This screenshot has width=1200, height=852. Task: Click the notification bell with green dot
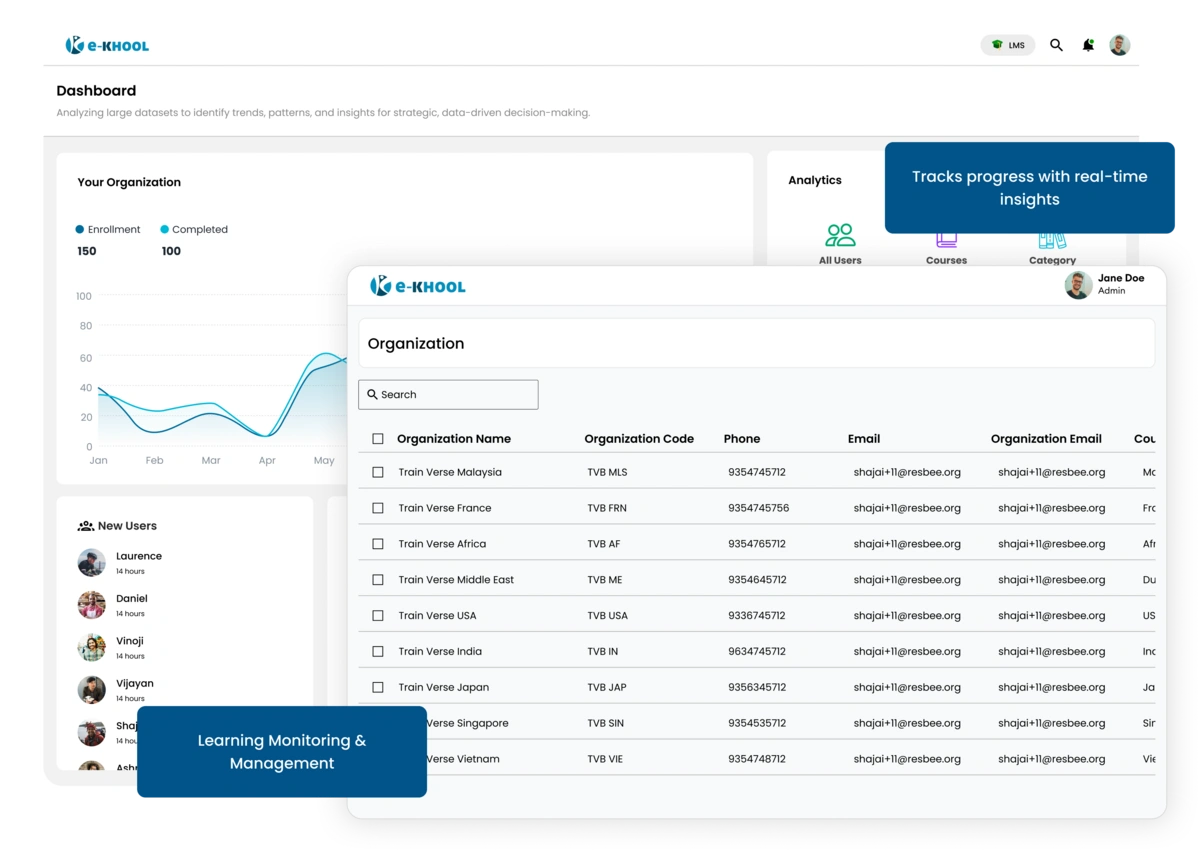(1089, 45)
